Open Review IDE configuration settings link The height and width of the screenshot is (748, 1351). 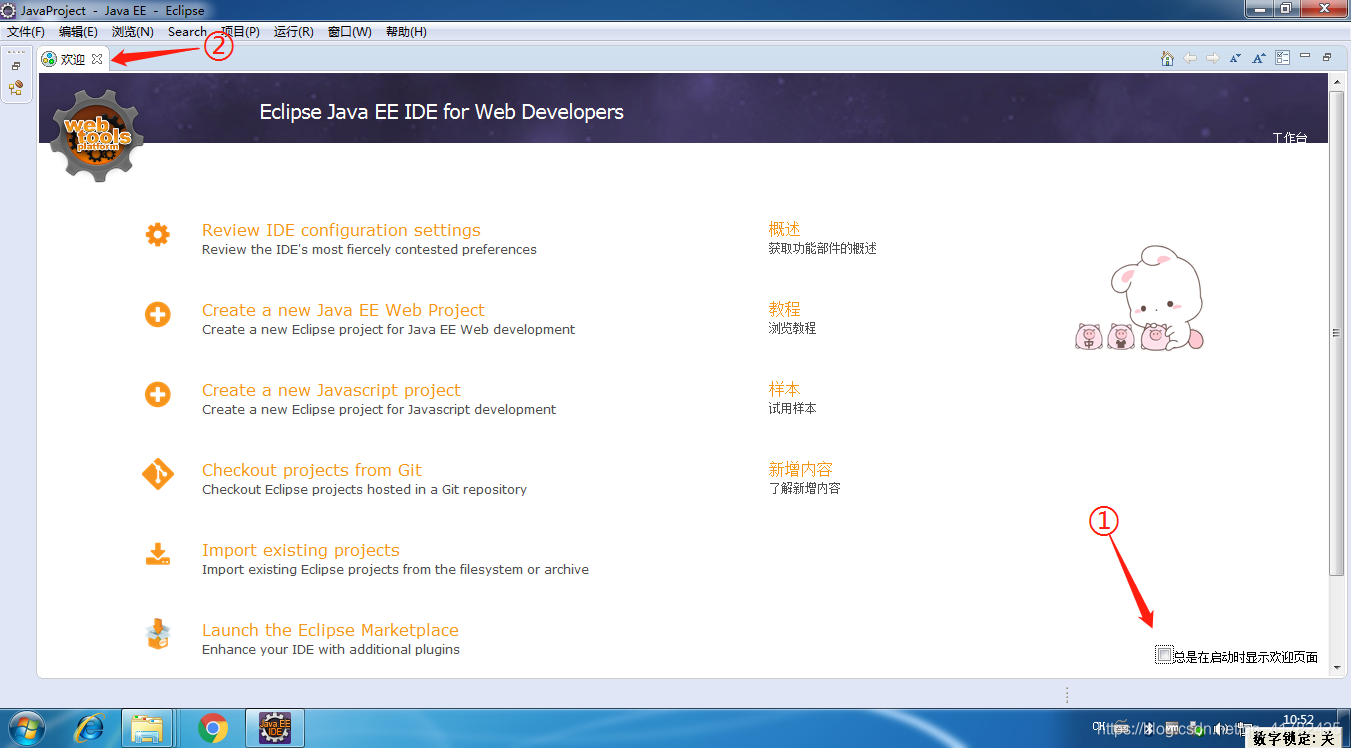(341, 230)
